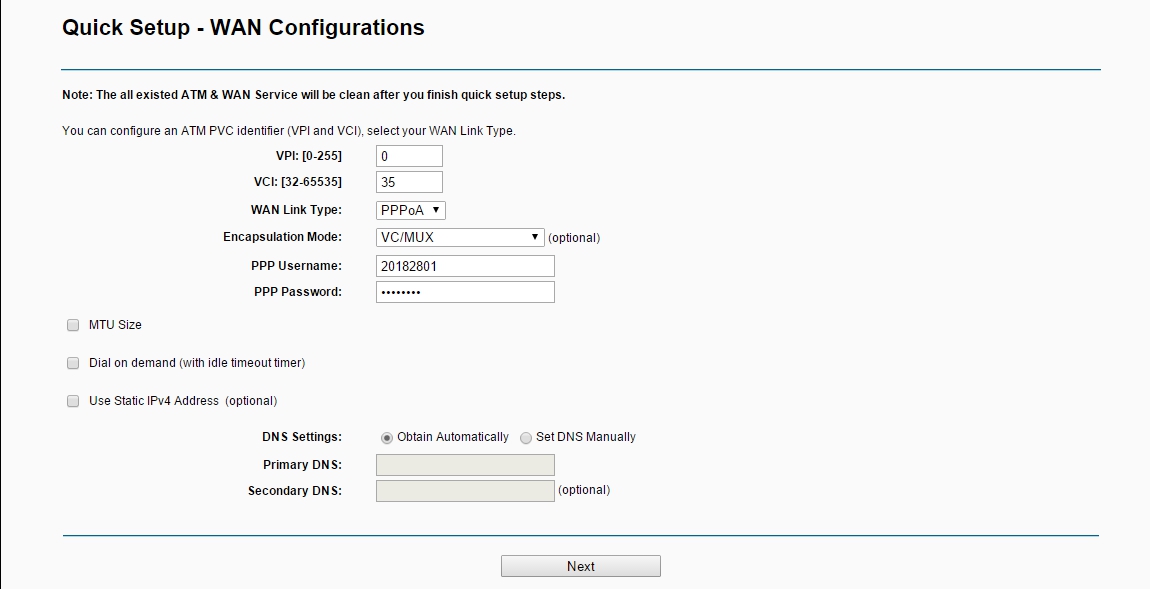Click the VPI input field

click(409, 156)
